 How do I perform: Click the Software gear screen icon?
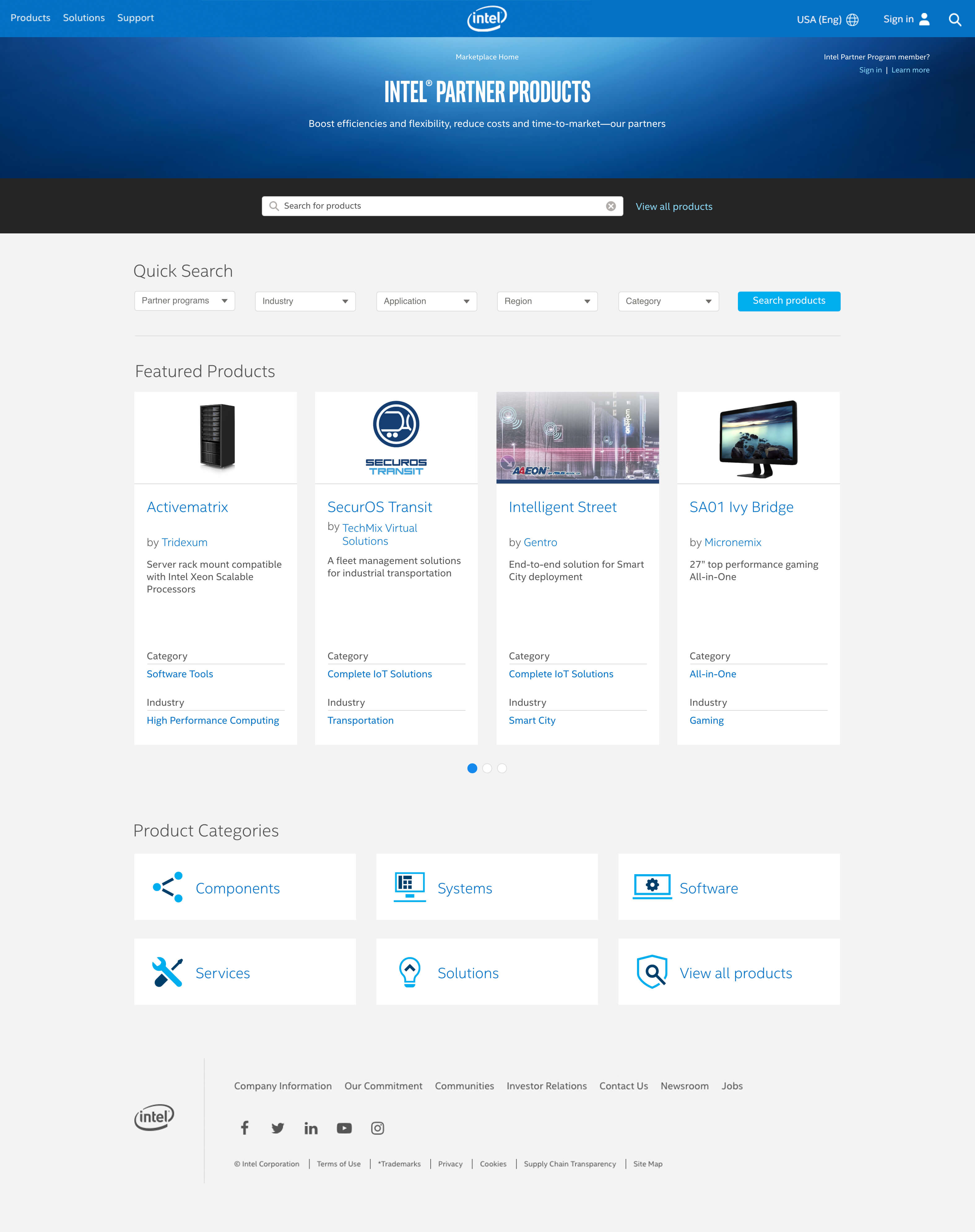pyautogui.click(x=652, y=887)
